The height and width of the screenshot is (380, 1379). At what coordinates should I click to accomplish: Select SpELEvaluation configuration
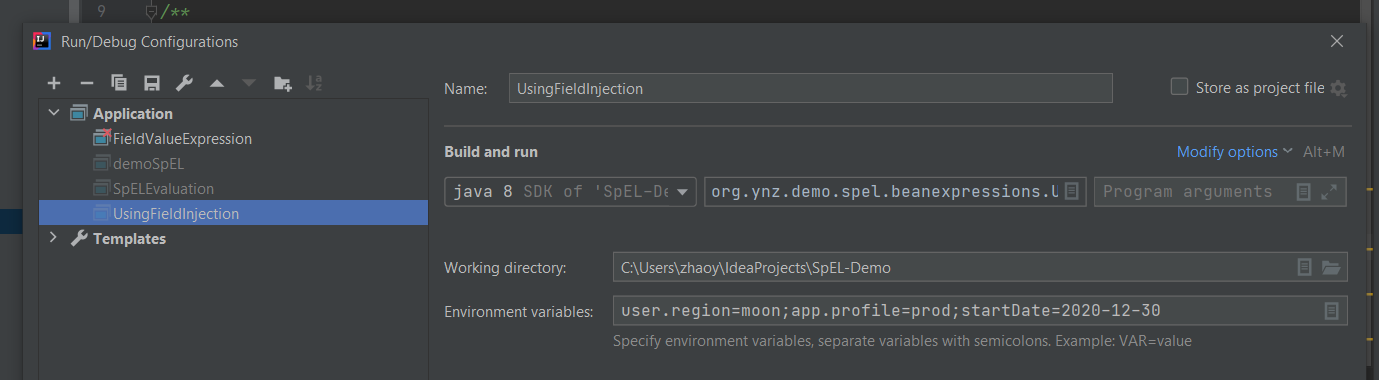(163, 188)
